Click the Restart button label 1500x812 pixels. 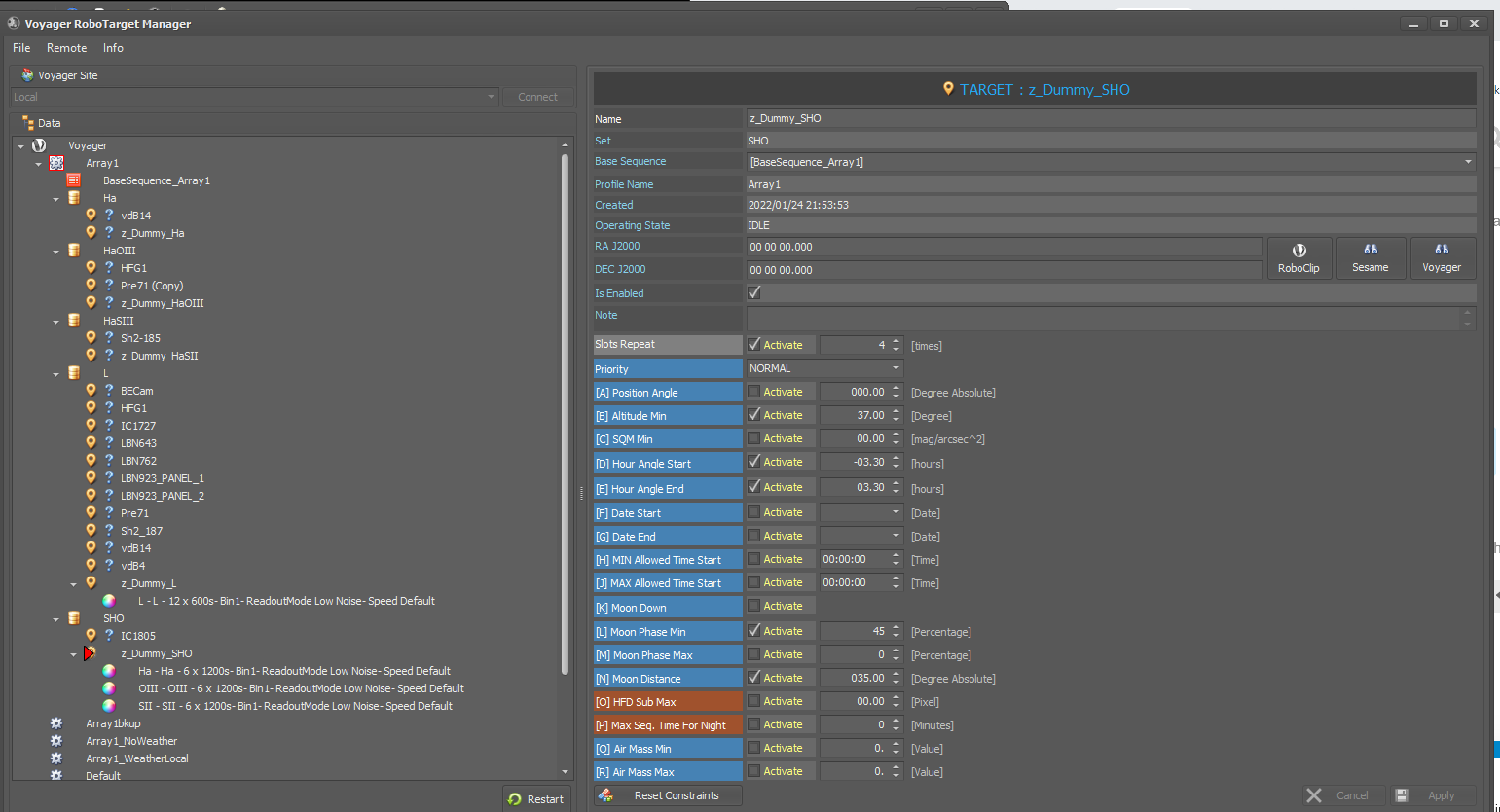(x=545, y=799)
